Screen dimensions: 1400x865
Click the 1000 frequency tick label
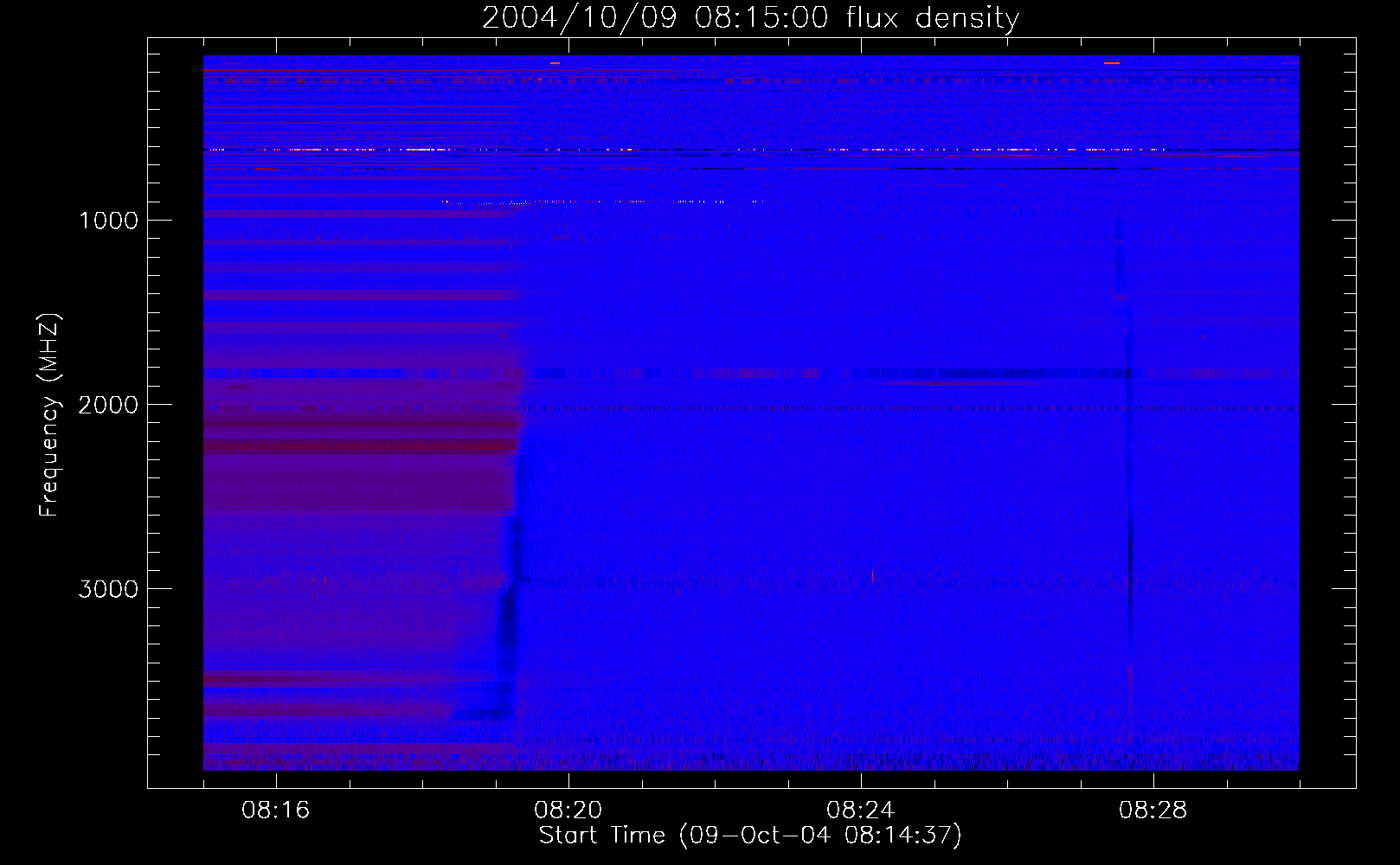[x=108, y=221]
